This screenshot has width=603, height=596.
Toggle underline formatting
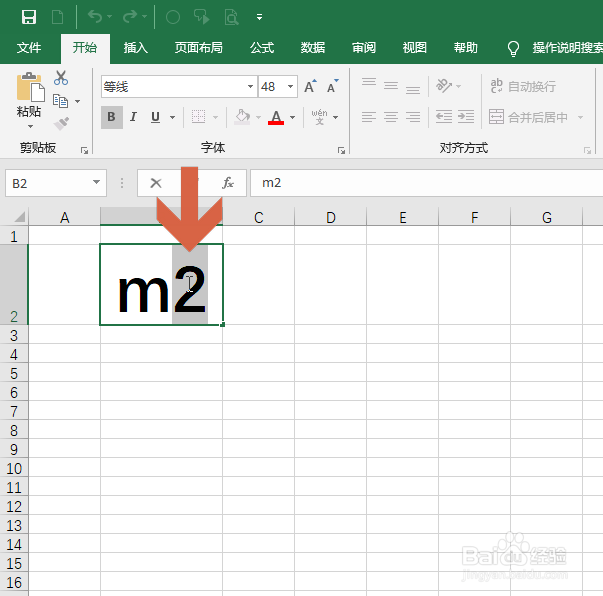(x=155, y=117)
